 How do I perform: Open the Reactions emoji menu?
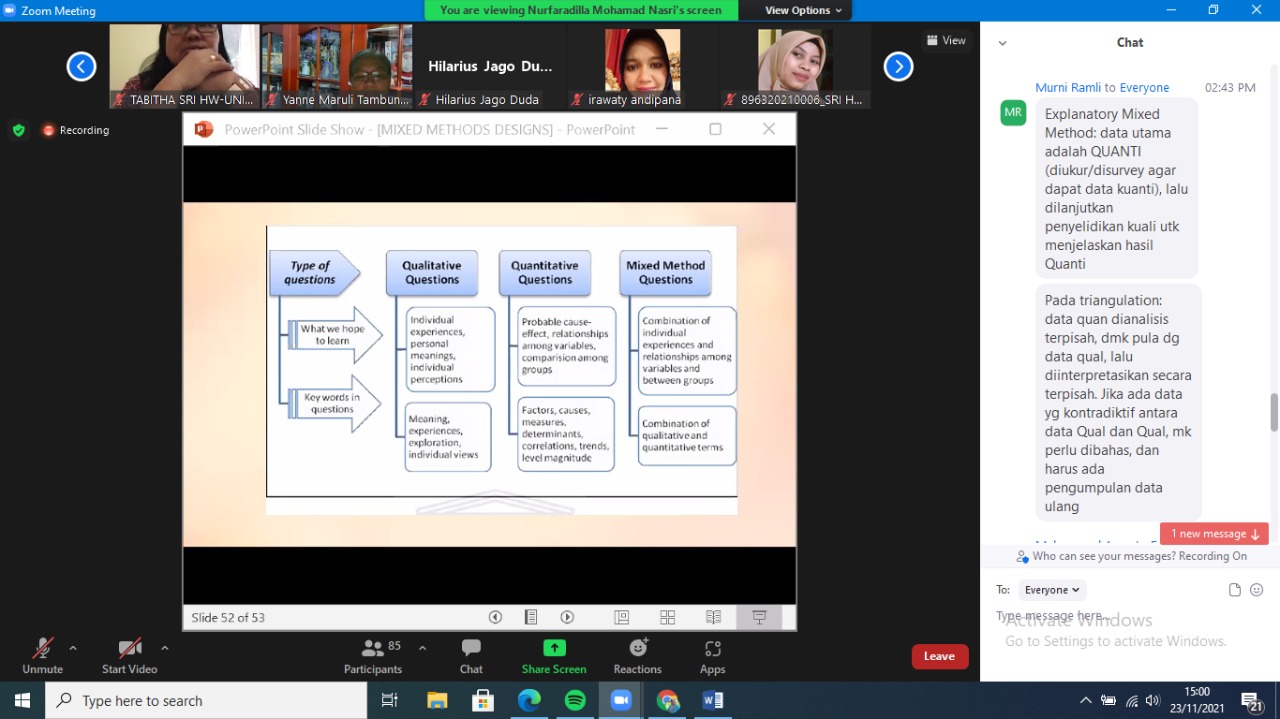click(x=637, y=655)
